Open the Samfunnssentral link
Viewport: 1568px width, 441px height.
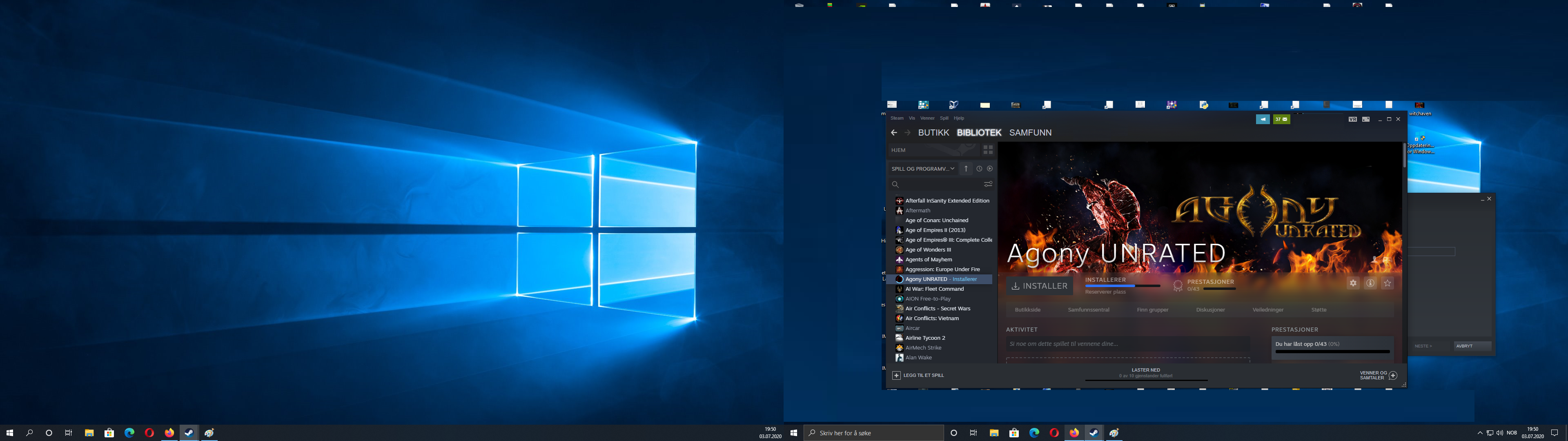click(x=1088, y=310)
